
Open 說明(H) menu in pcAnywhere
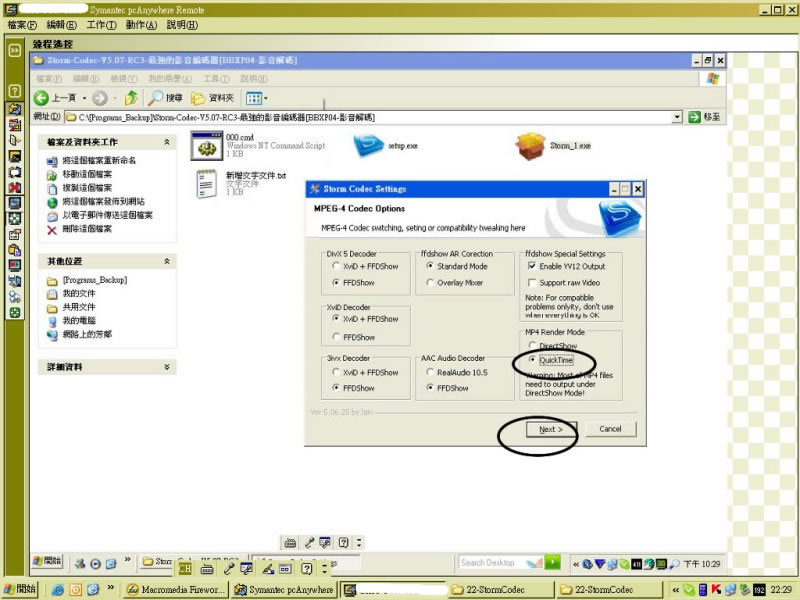coord(182,24)
